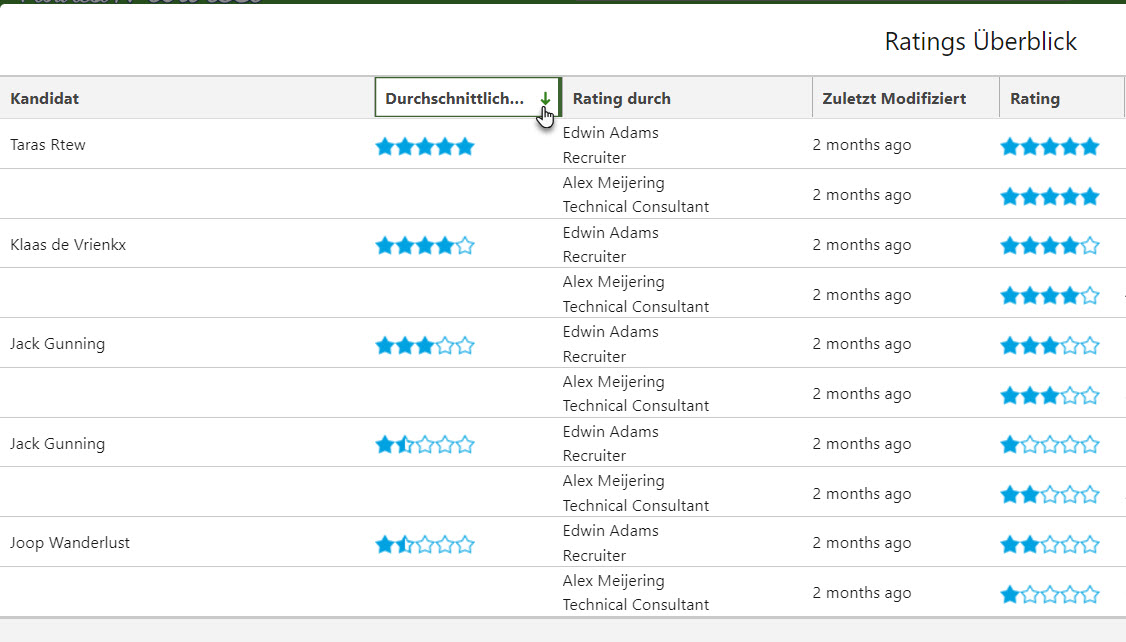Screen dimensions: 1126x642
Task: Click Taras Rtew's five-star average rating
Action: coord(424,147)
